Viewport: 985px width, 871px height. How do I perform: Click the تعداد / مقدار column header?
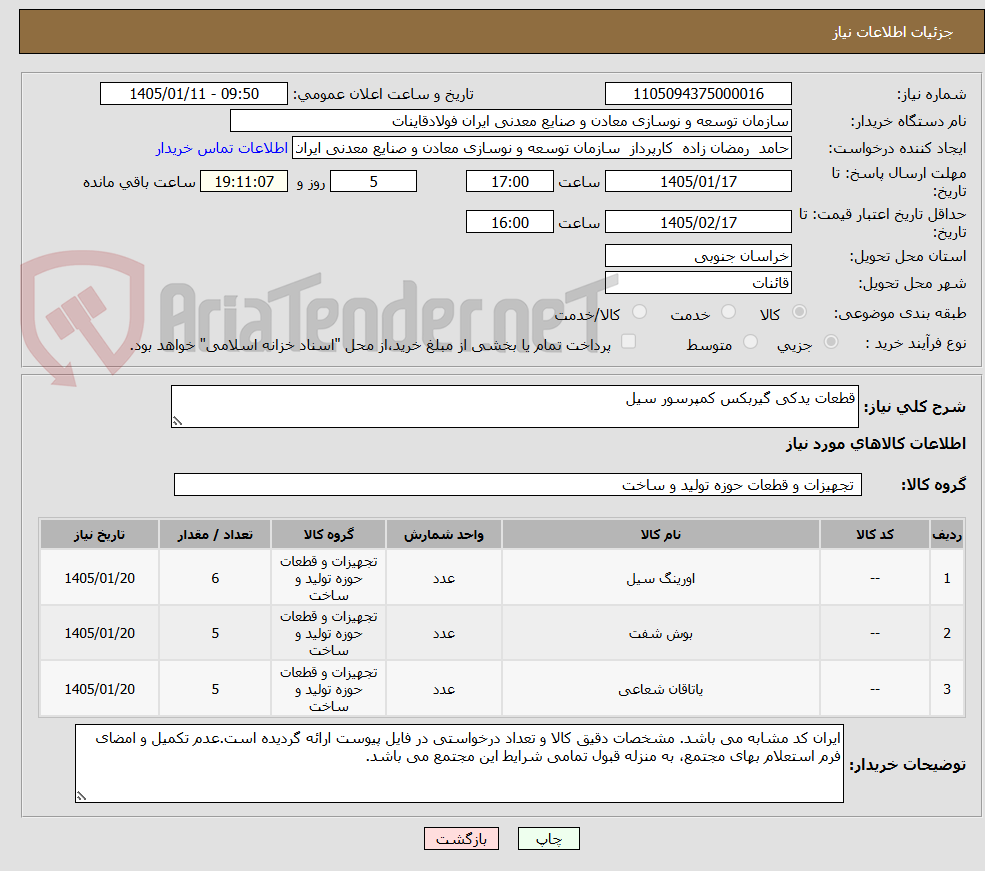click(x=215, y=534)
